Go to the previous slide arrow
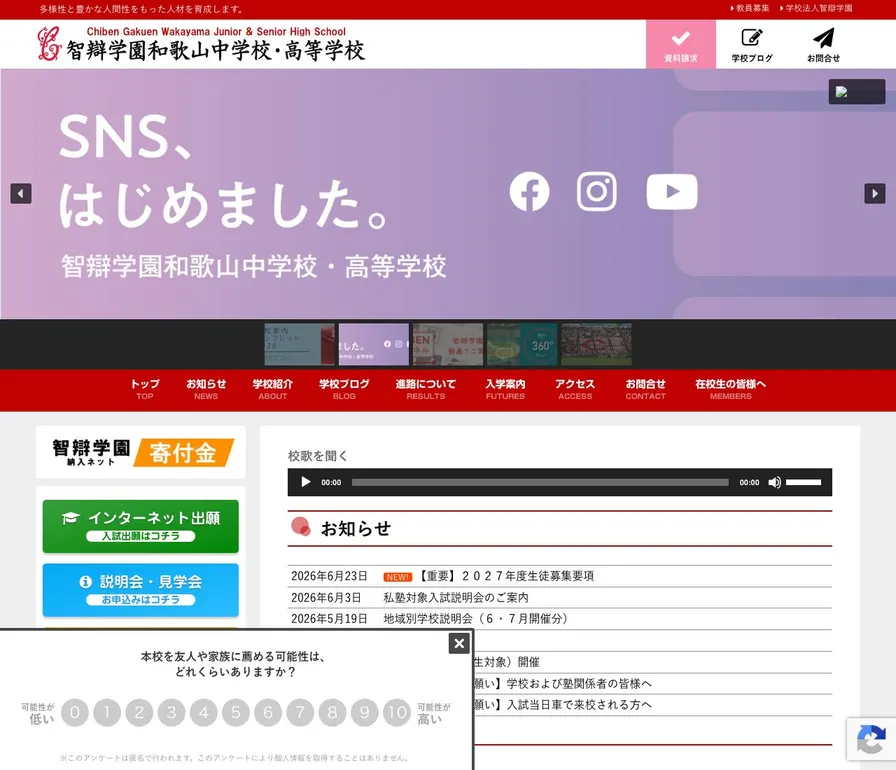This screenshot has height=770, width=896. coord(21,194)
